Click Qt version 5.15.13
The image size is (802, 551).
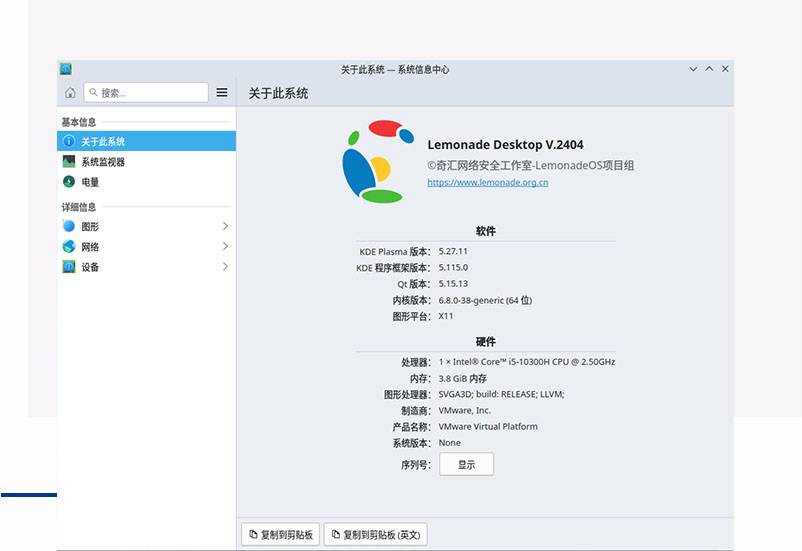click(453, 284)
